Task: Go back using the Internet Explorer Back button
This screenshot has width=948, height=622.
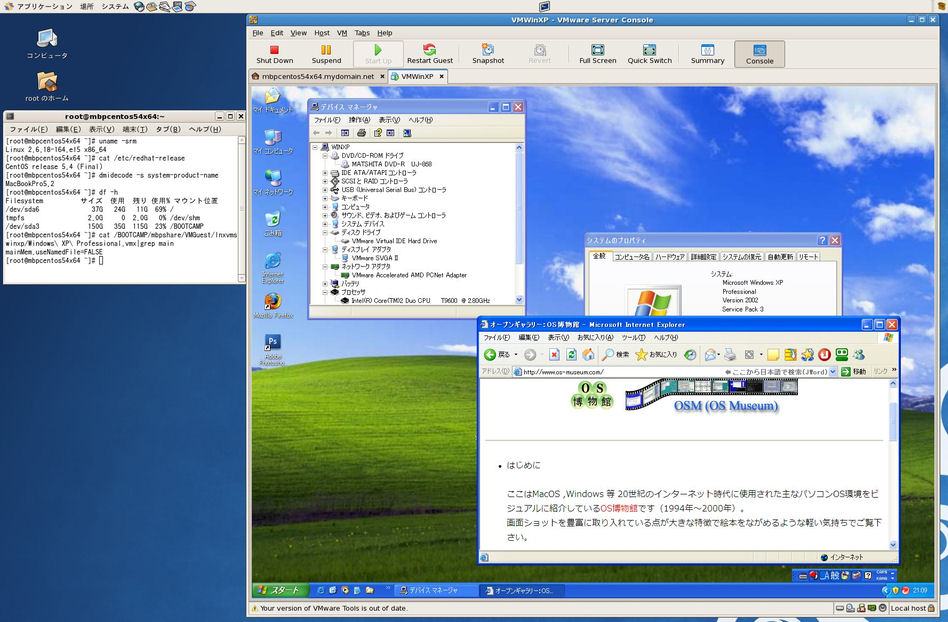Action: (x=498, y=355)
